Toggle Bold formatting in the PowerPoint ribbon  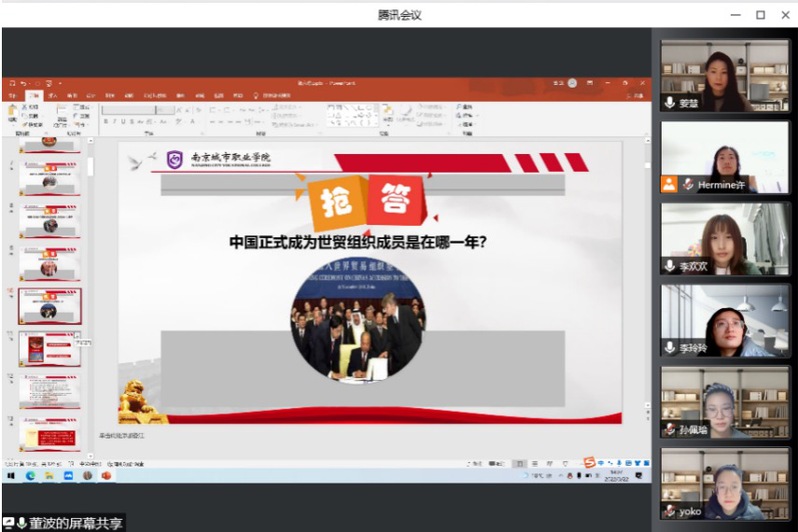pos(105,122)
